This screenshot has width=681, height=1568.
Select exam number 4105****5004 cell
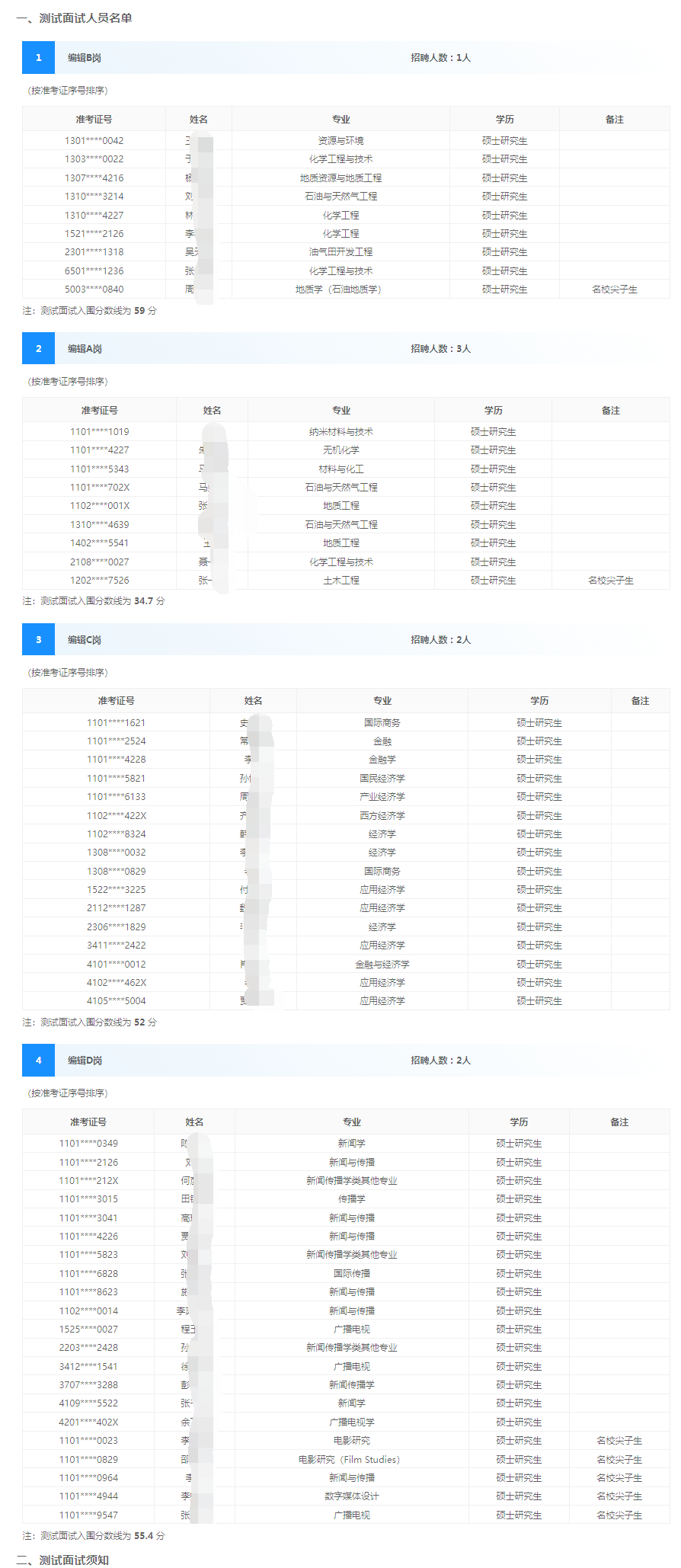(x=116, y=1001)
